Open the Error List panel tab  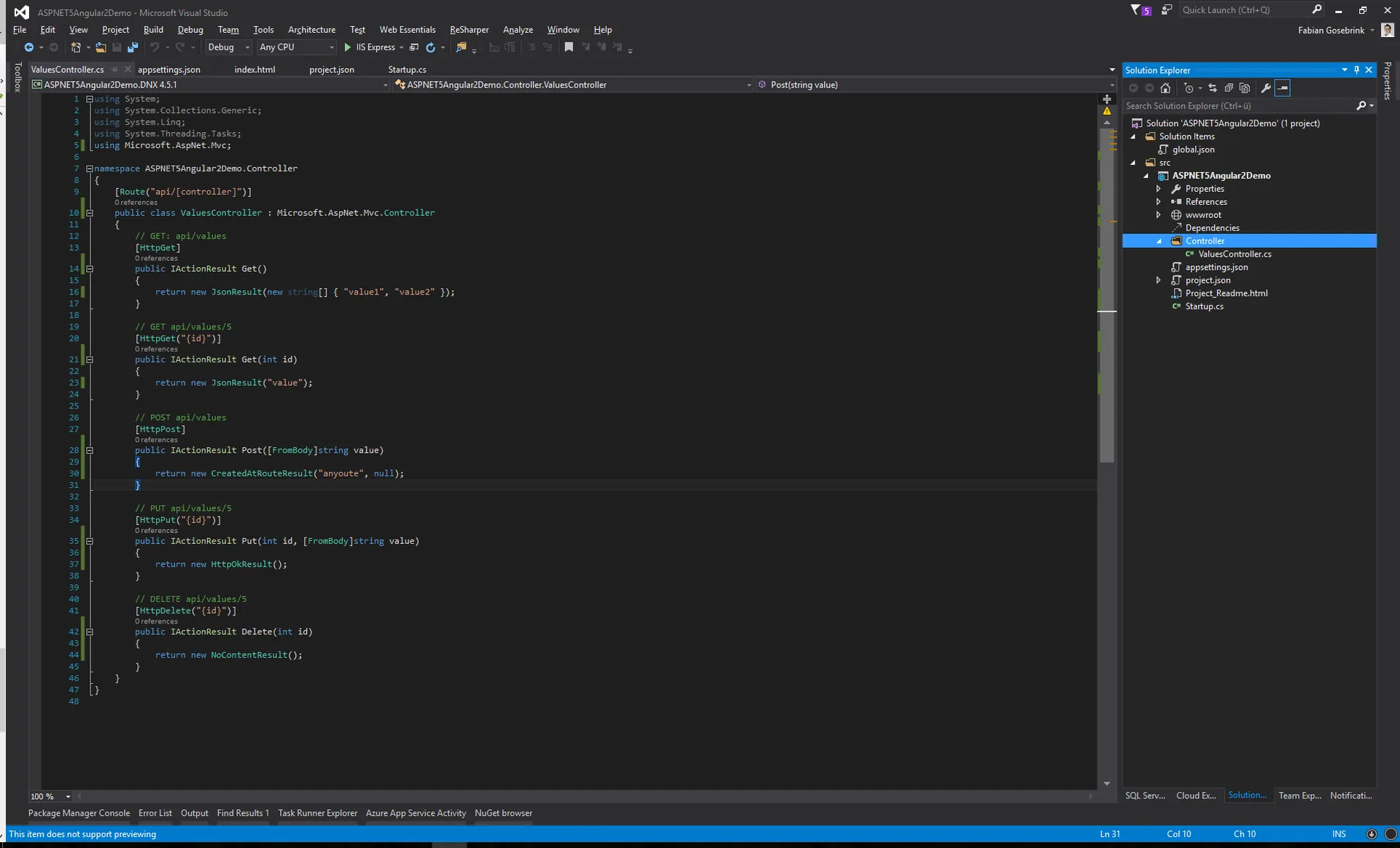(x=155, y=813)
